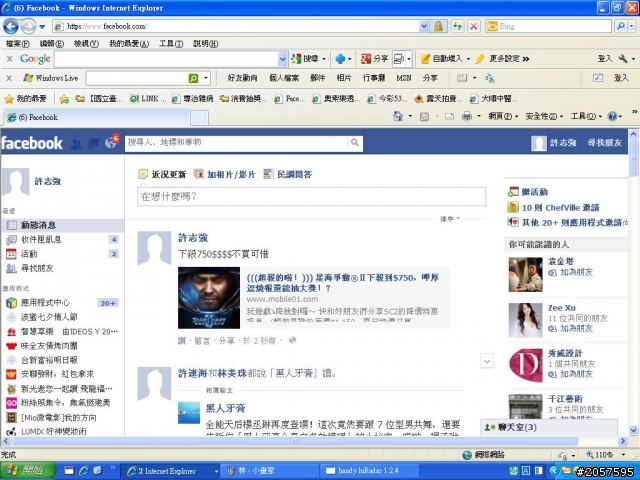The width and height of the screenshot is (640, 480).
Task: Click the refresh page icon
Action: pos(458,27)
